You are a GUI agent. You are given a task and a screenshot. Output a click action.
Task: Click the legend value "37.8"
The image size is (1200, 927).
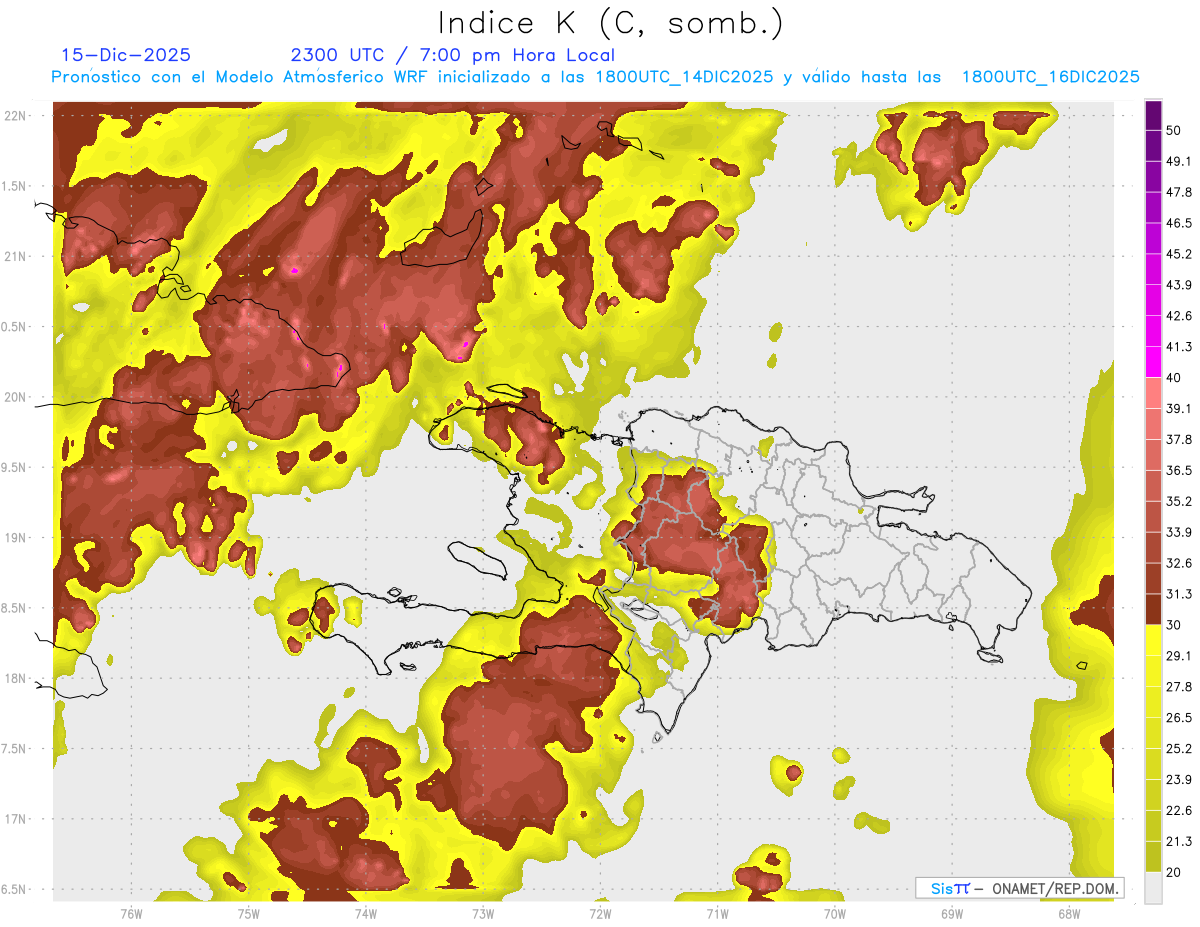click(1180, 439)
